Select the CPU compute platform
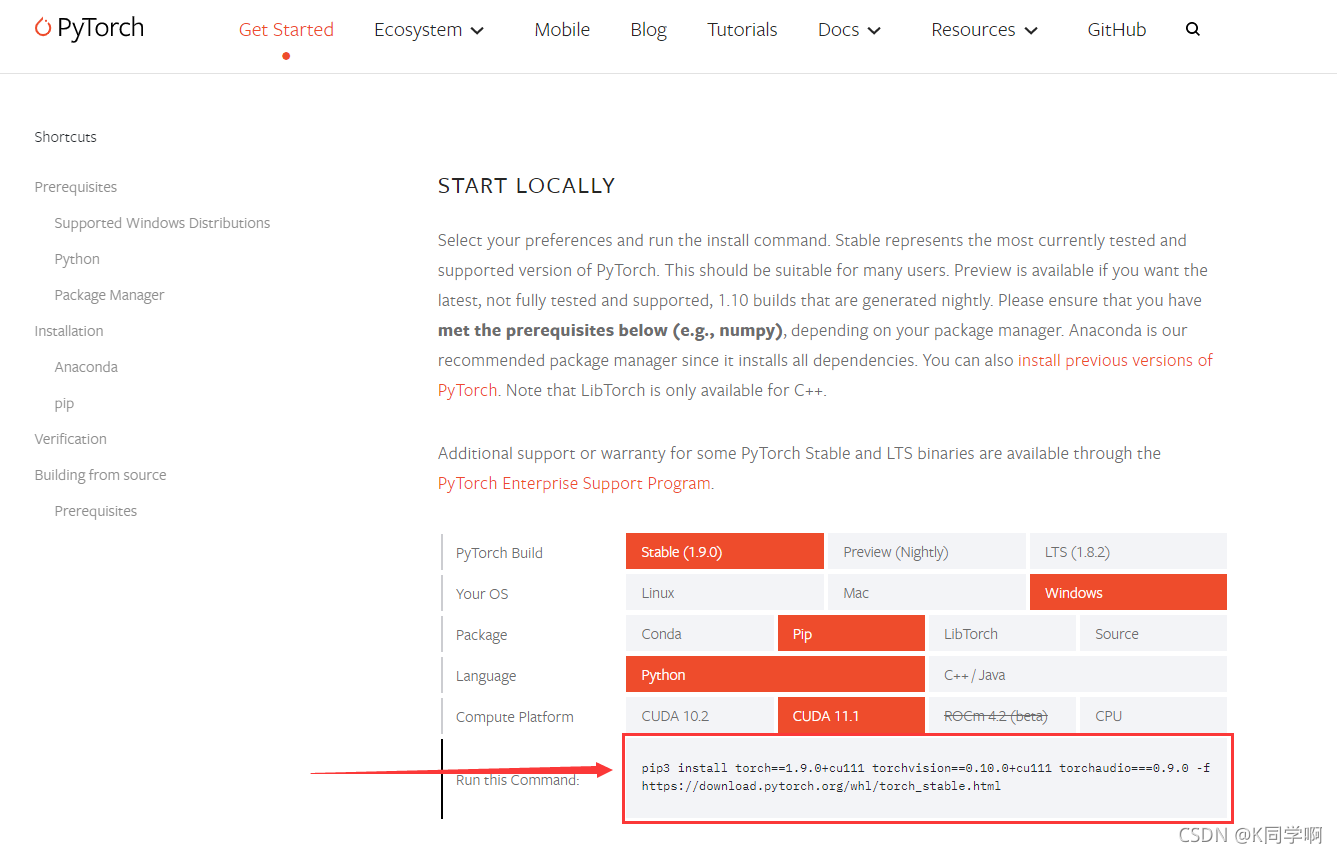Image resolution: width=1337 pixels, height=853 pixels. (x=1153, y=715)
